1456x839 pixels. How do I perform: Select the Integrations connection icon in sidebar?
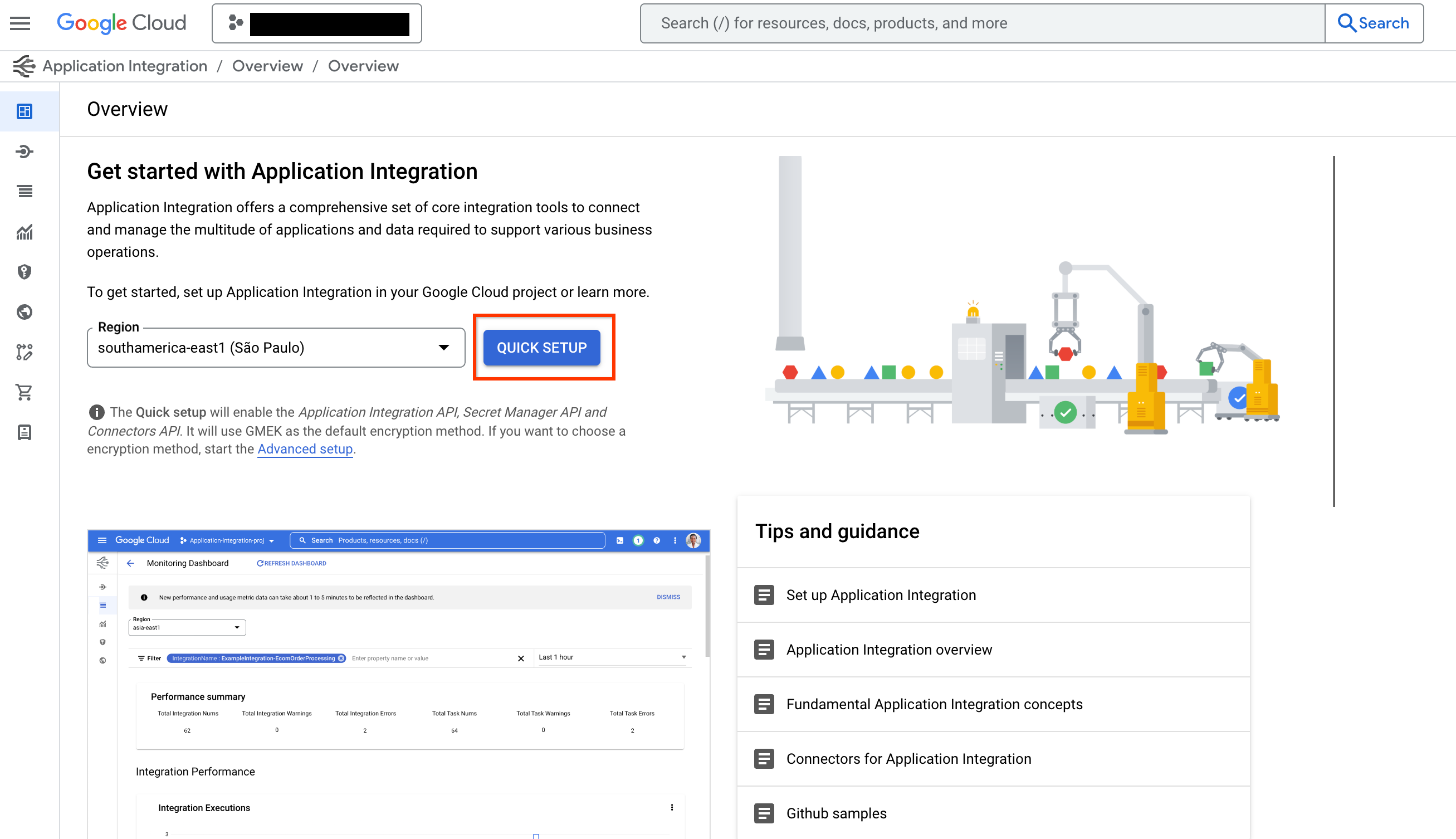coord(24,151)
